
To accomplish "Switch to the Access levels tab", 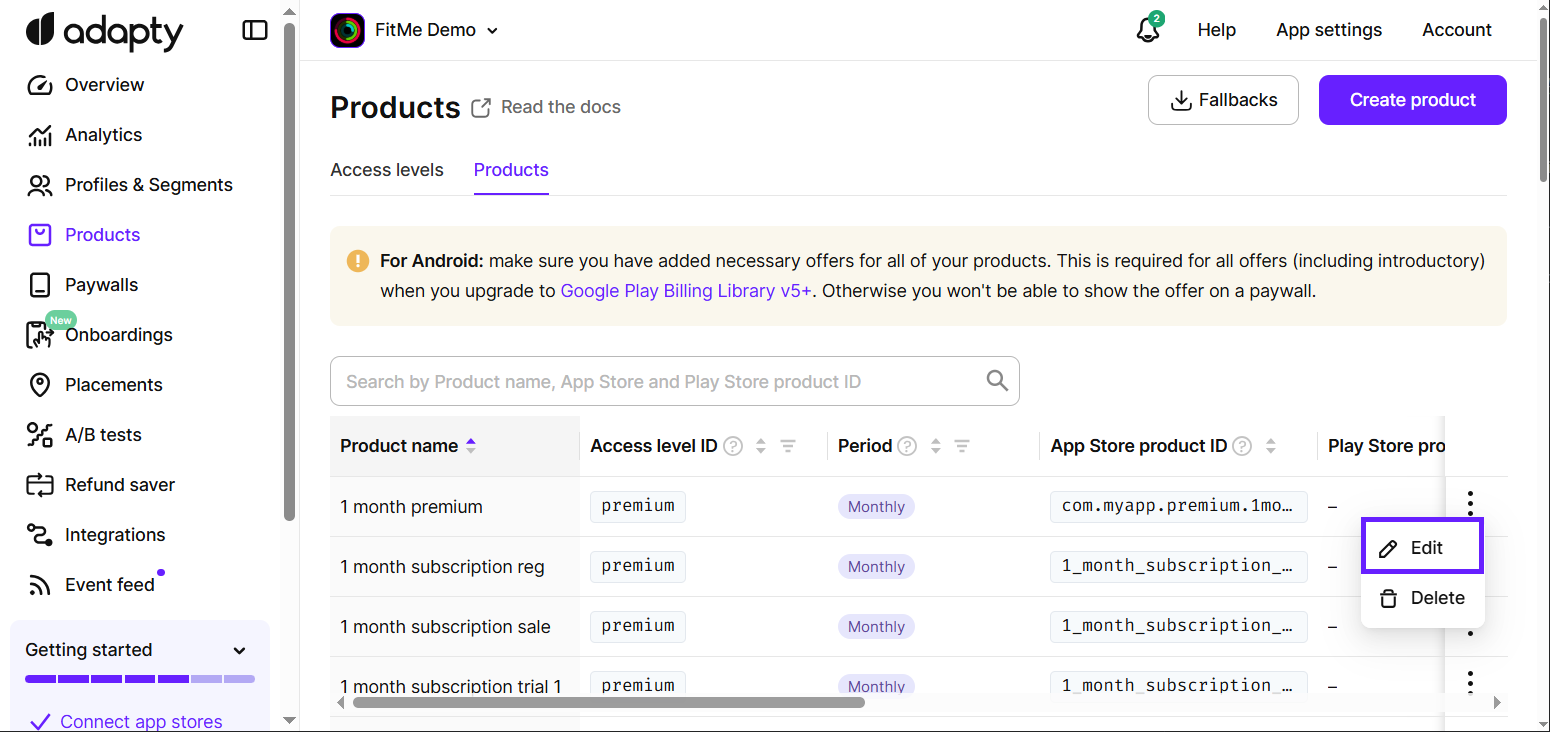I will point(386,170).
